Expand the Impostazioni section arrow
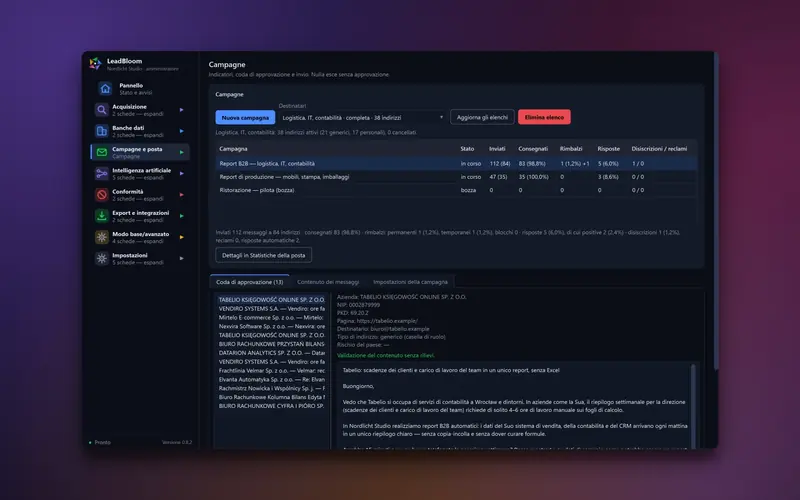Viewport: 800px width, 500px height. [x=182, y=259]
